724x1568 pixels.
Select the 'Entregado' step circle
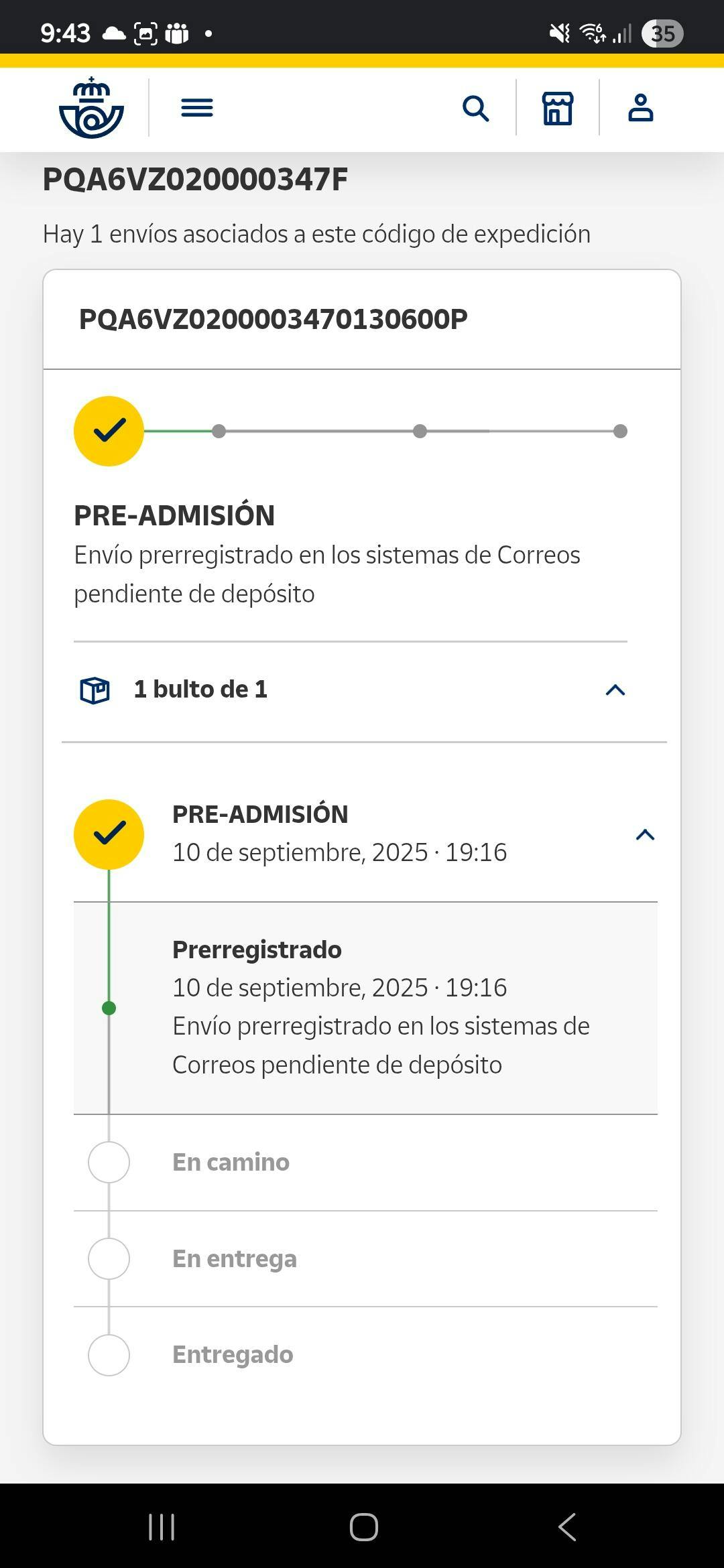pyautogui.click(x=109, y=1355)
